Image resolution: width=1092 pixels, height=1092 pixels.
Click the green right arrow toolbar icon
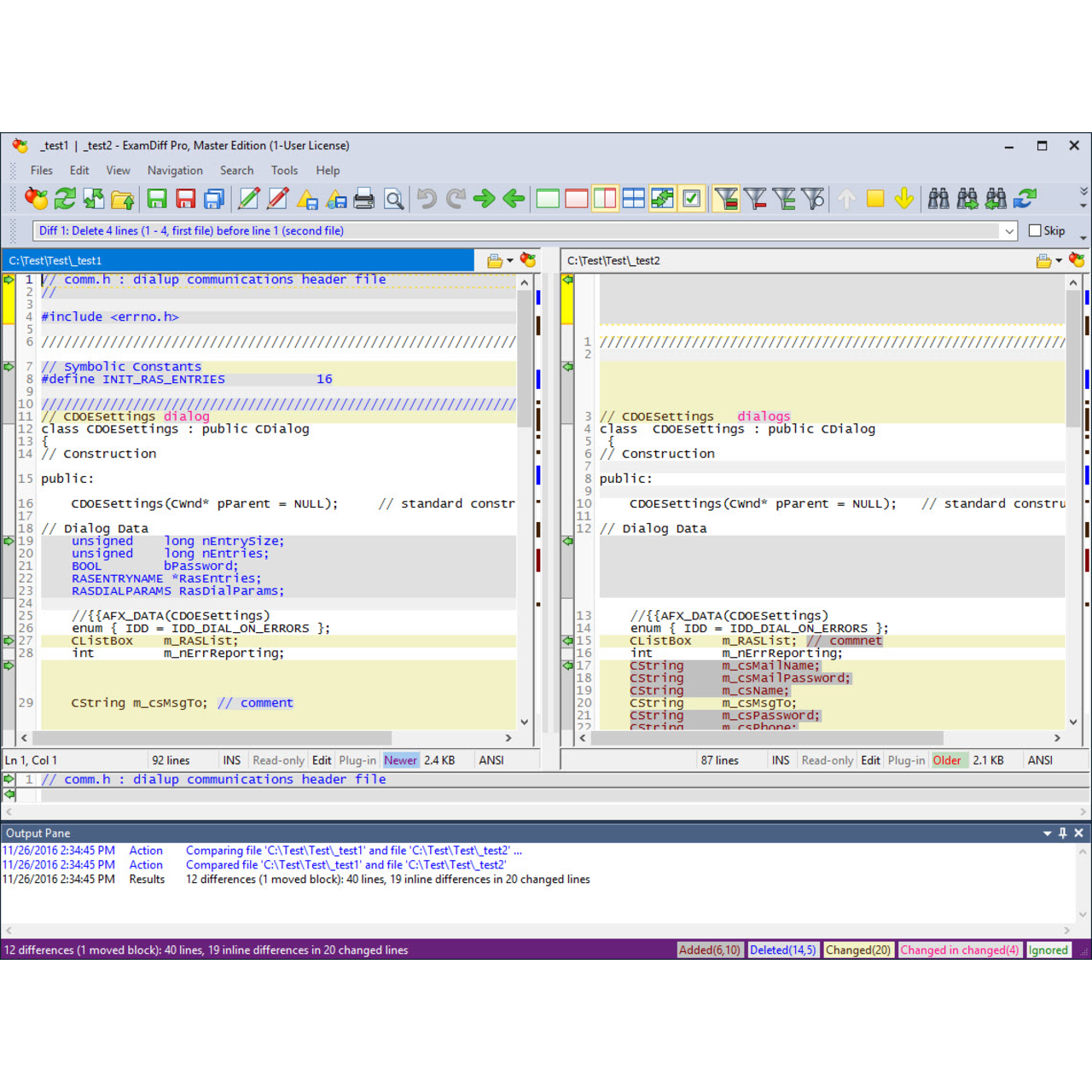(485, 199)
